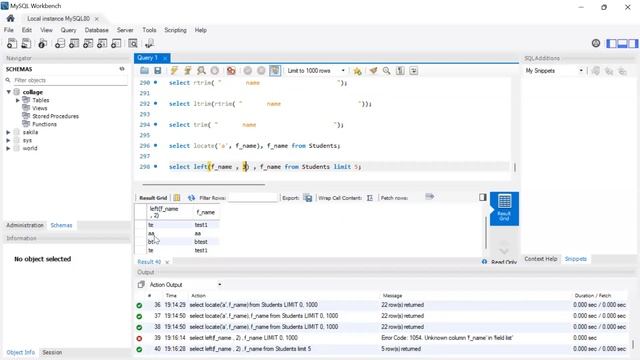Activate the Result Grid side panel button

click(504, 209)
